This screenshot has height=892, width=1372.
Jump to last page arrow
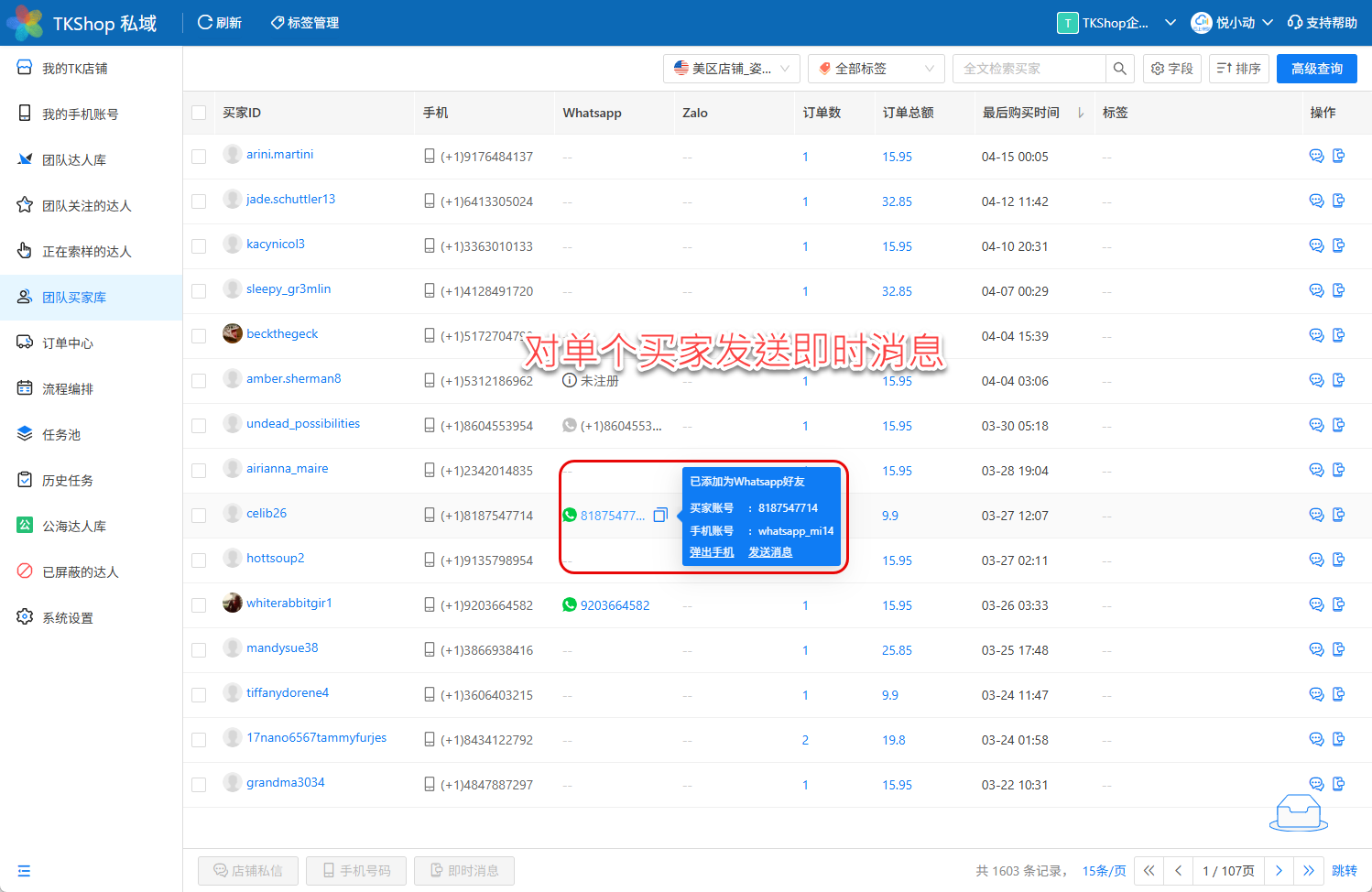pos(1309,871)
